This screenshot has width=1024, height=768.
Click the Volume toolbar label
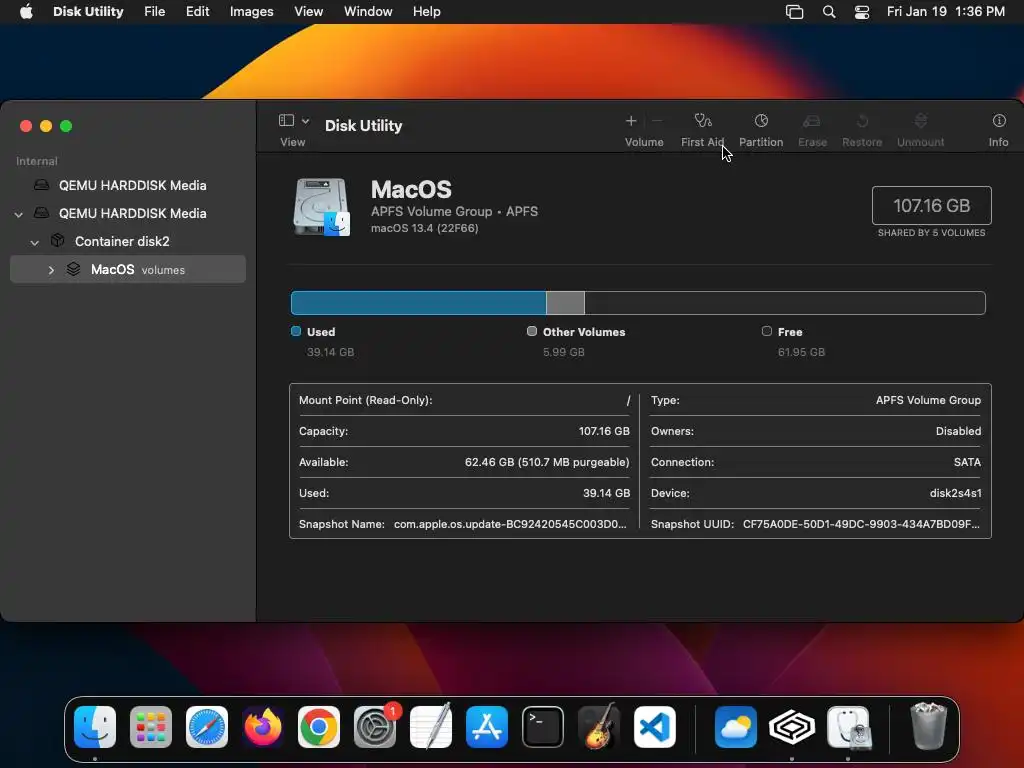tap(644, 142)
